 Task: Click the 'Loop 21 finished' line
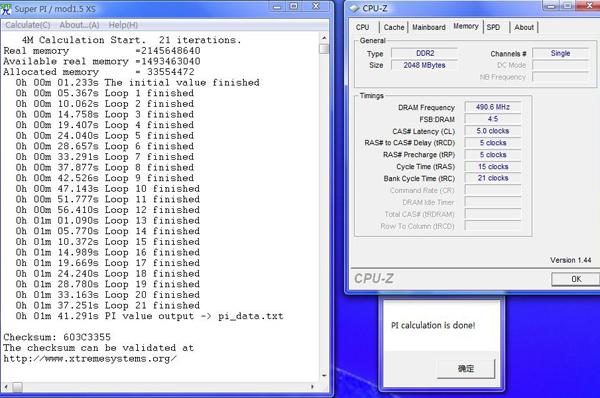[108, 305]
